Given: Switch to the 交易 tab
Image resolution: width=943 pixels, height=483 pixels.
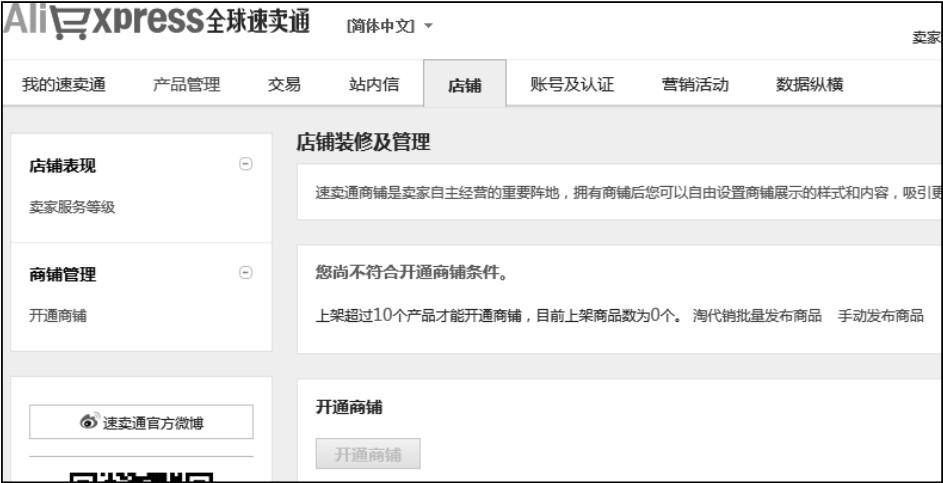Looking at the screenshot, I should (x=284, y=84).
